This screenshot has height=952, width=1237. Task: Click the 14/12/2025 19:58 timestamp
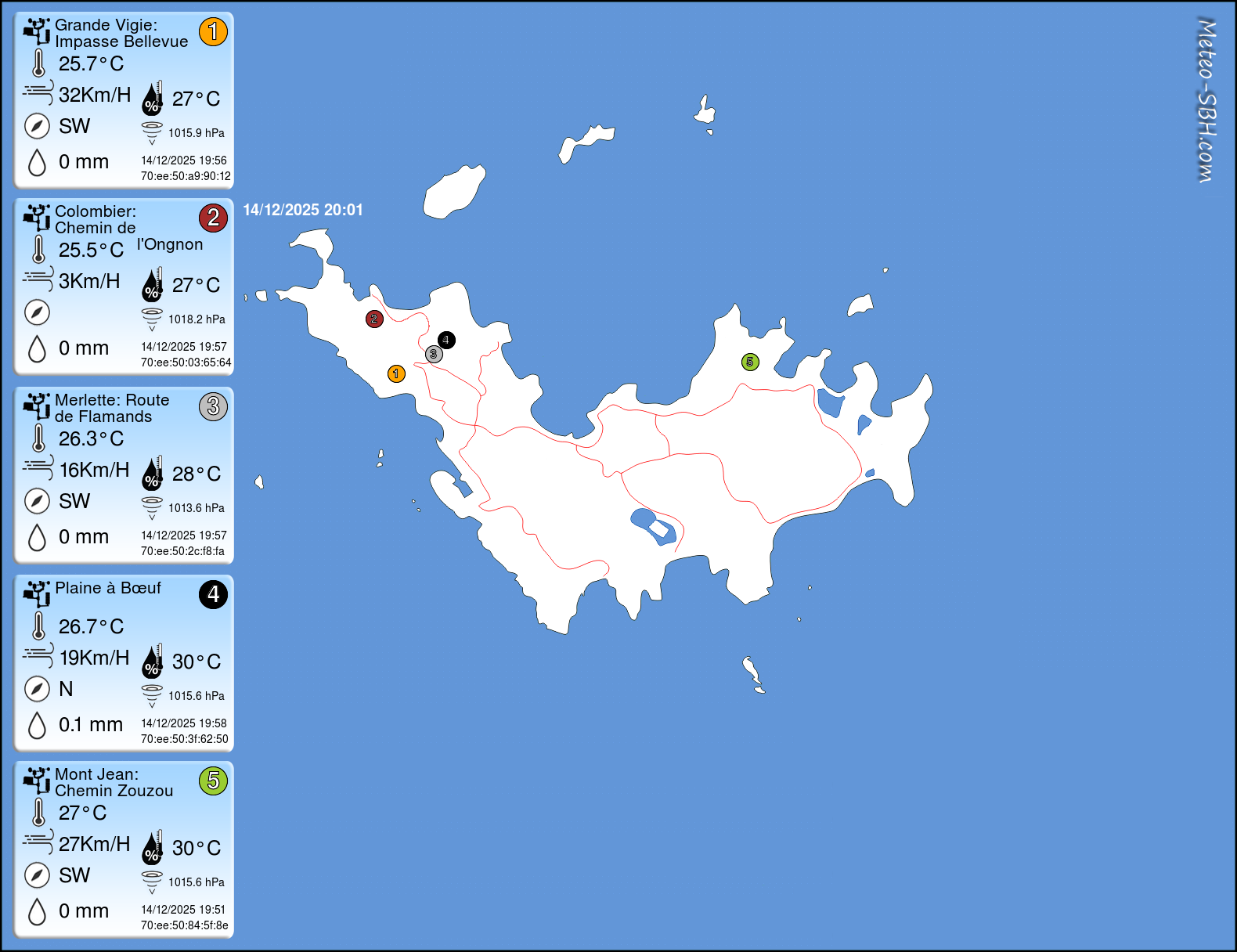(184, 723)
